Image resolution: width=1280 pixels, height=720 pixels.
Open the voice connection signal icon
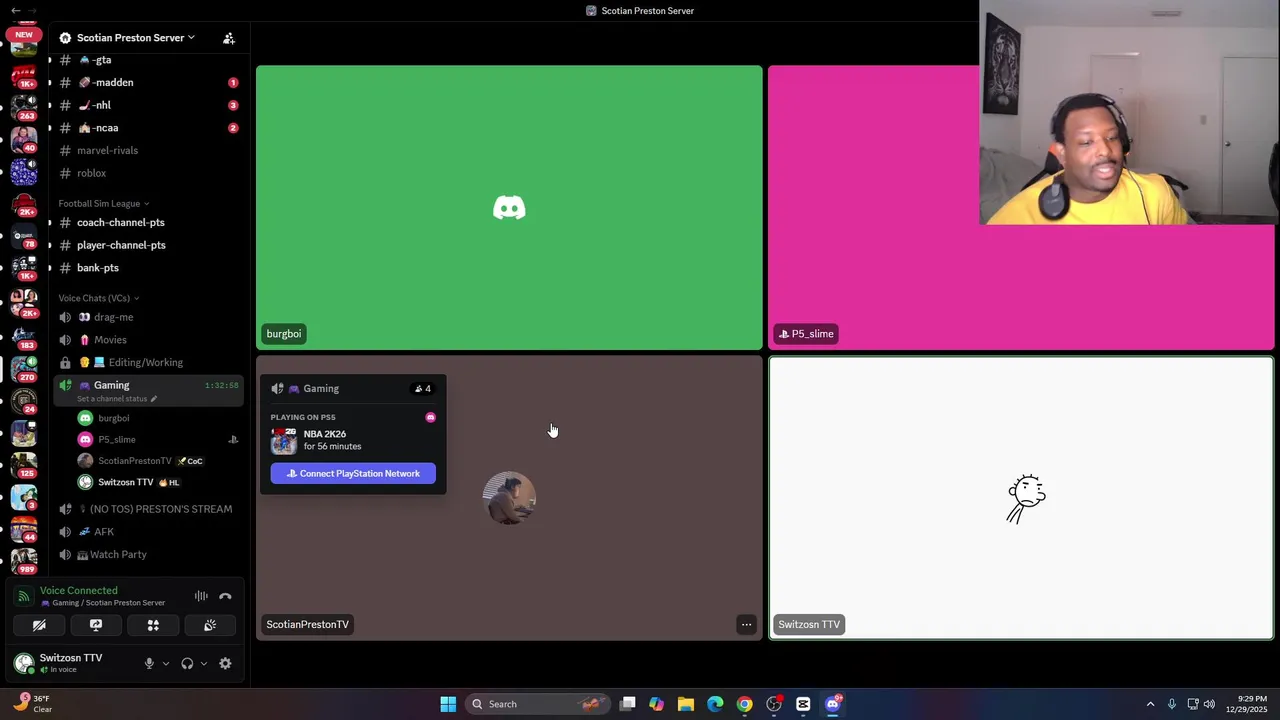[x=23, y=596]
